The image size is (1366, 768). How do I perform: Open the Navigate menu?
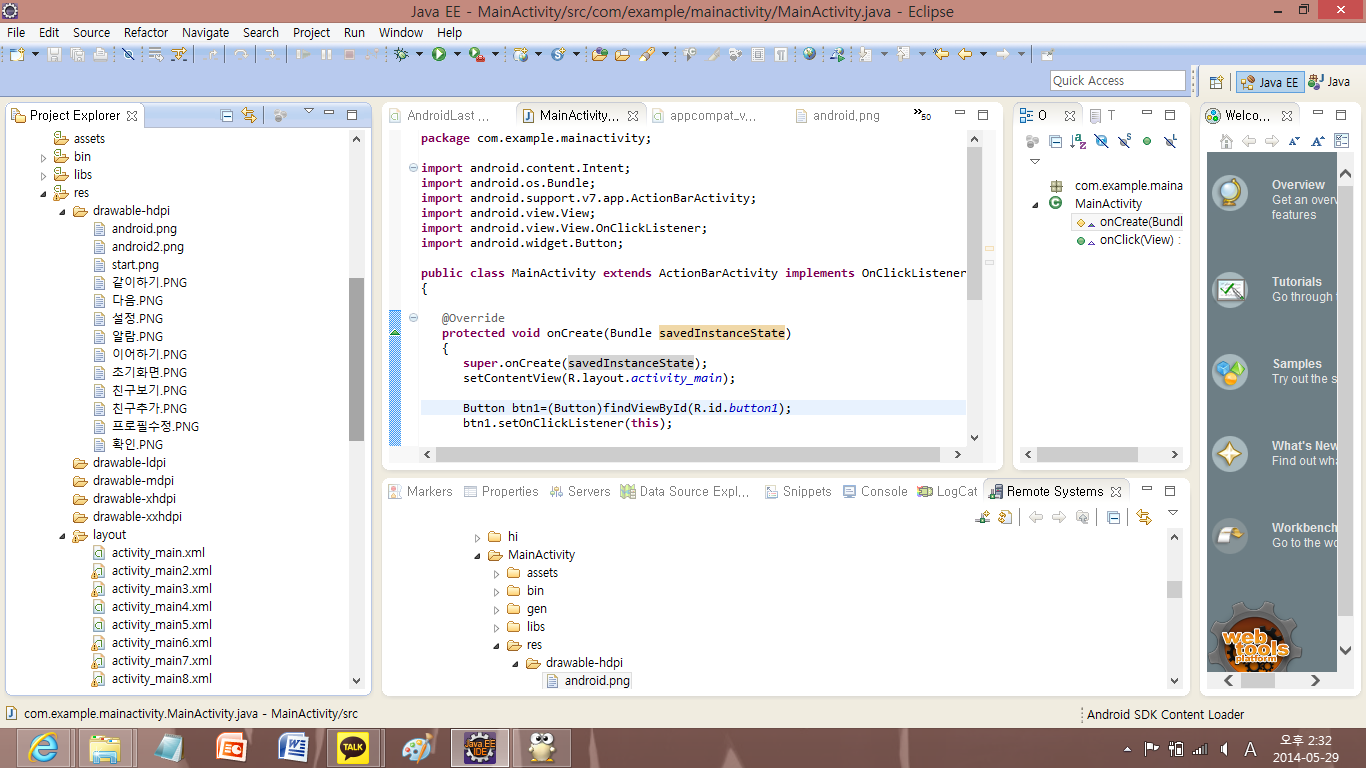pyautogui.click(x=205, y=32)
